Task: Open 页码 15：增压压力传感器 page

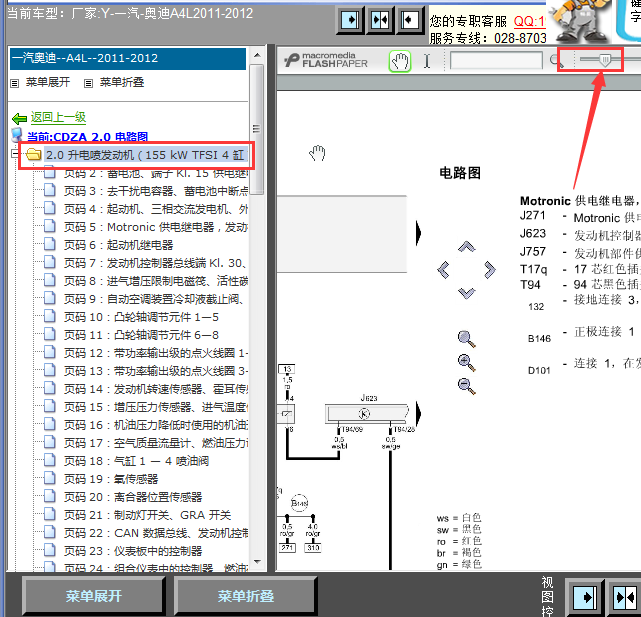Action: (x=157, y=407)
